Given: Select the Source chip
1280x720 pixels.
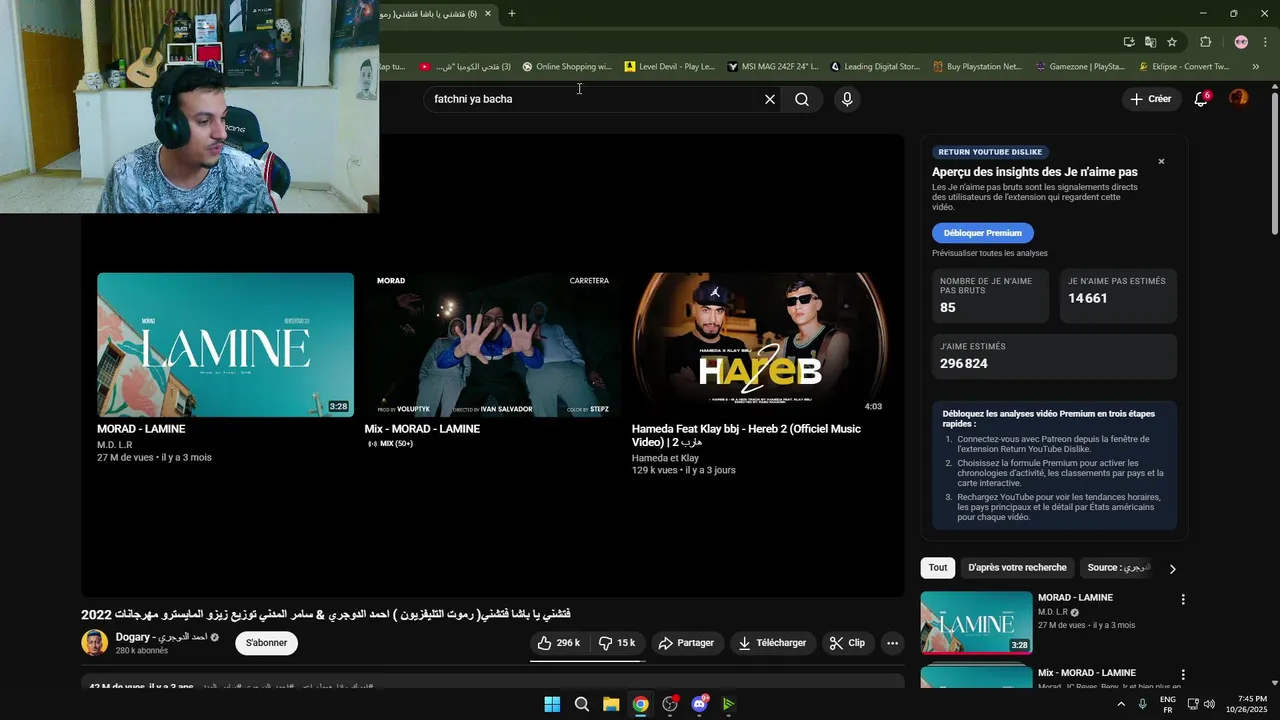Looking at the screenshot, I should (x=1119, y=568).
